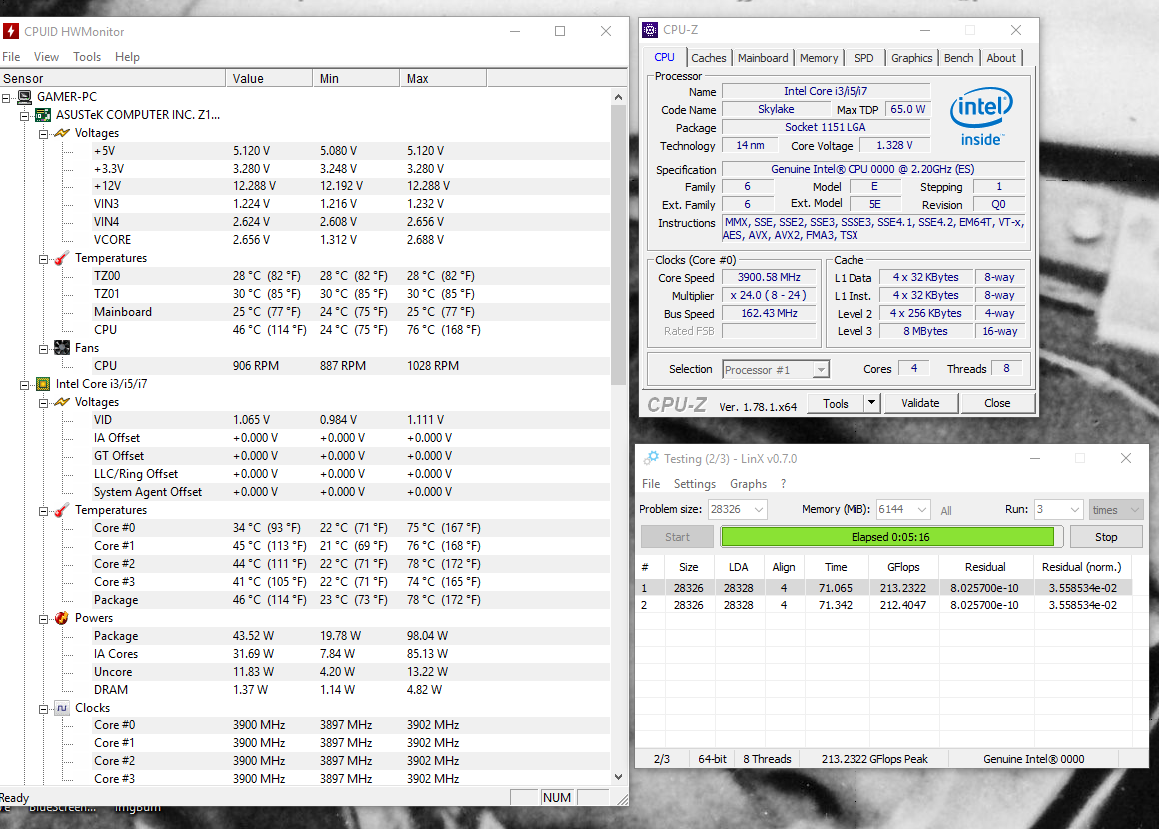Open the Tools dropdown arrow in CPU-Z
Screen dimensions: 1159x829
pos(871,403)
